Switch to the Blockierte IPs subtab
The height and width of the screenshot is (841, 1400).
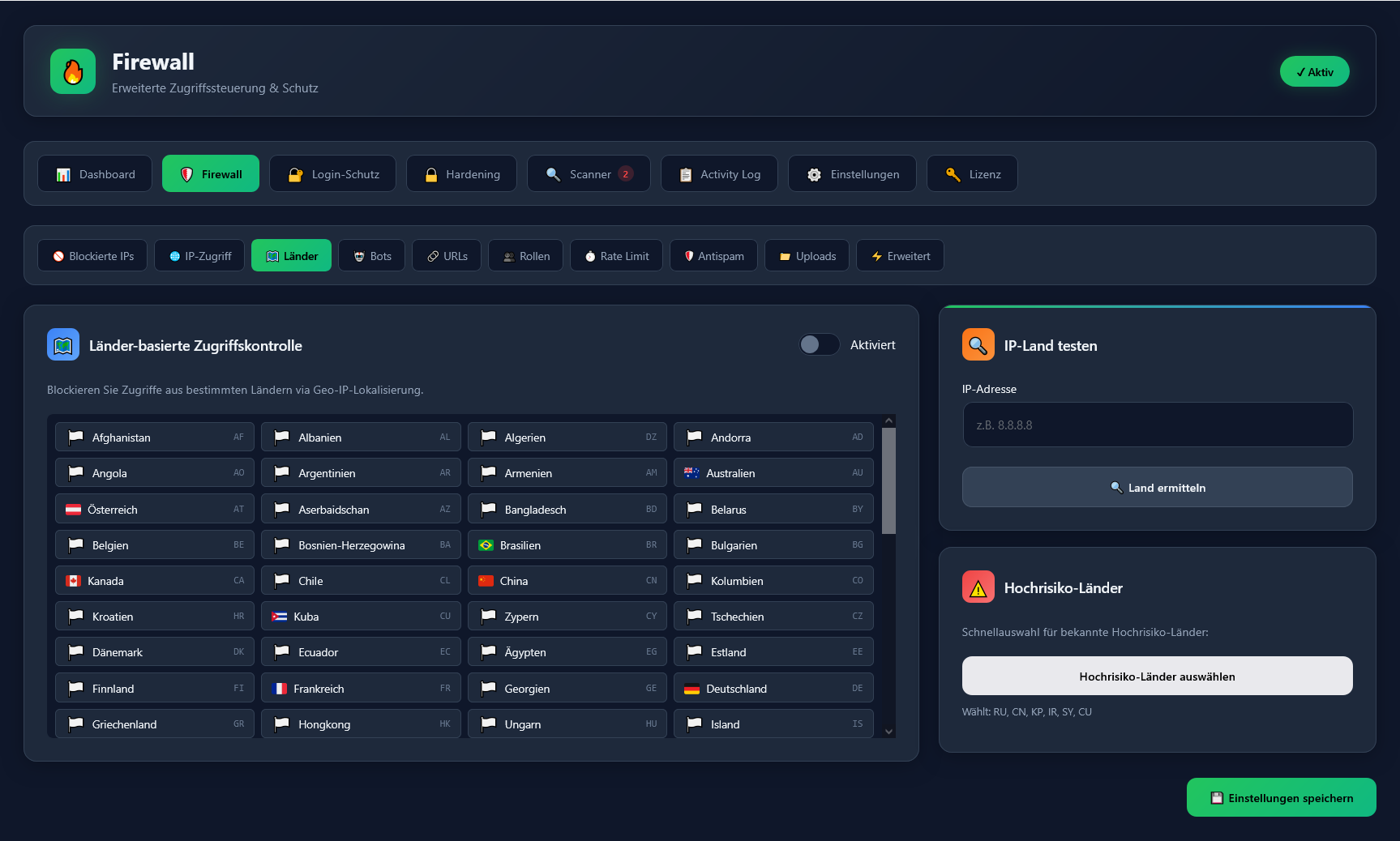(92, 256)
